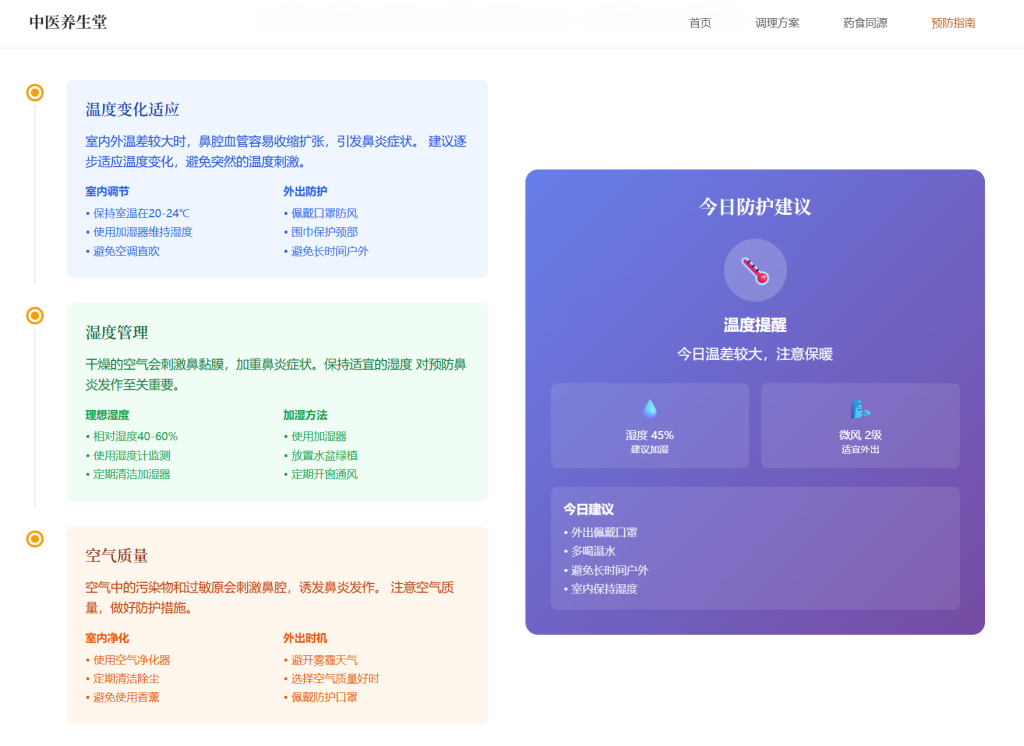This screenshot has width=1024, height=746.
Task: Click the 湿度管理 card title
Action: coord(117,332)
